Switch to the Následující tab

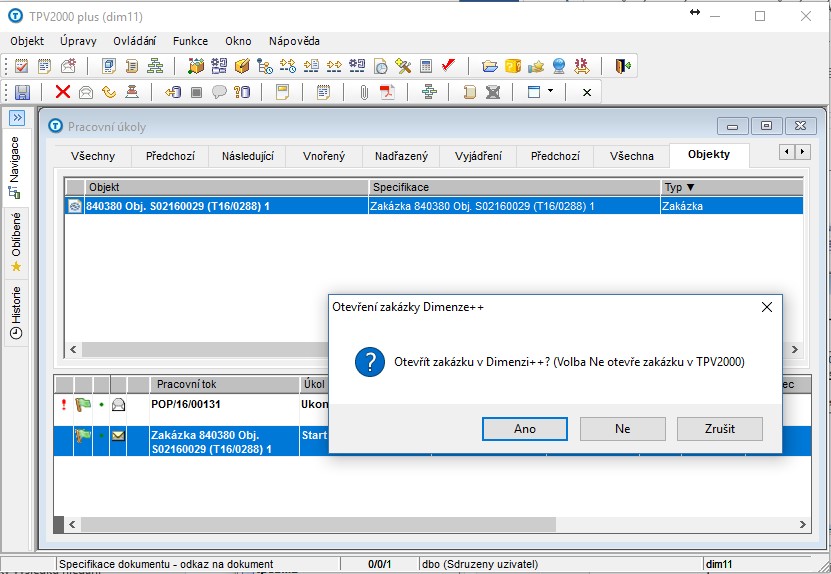point(247,156)
